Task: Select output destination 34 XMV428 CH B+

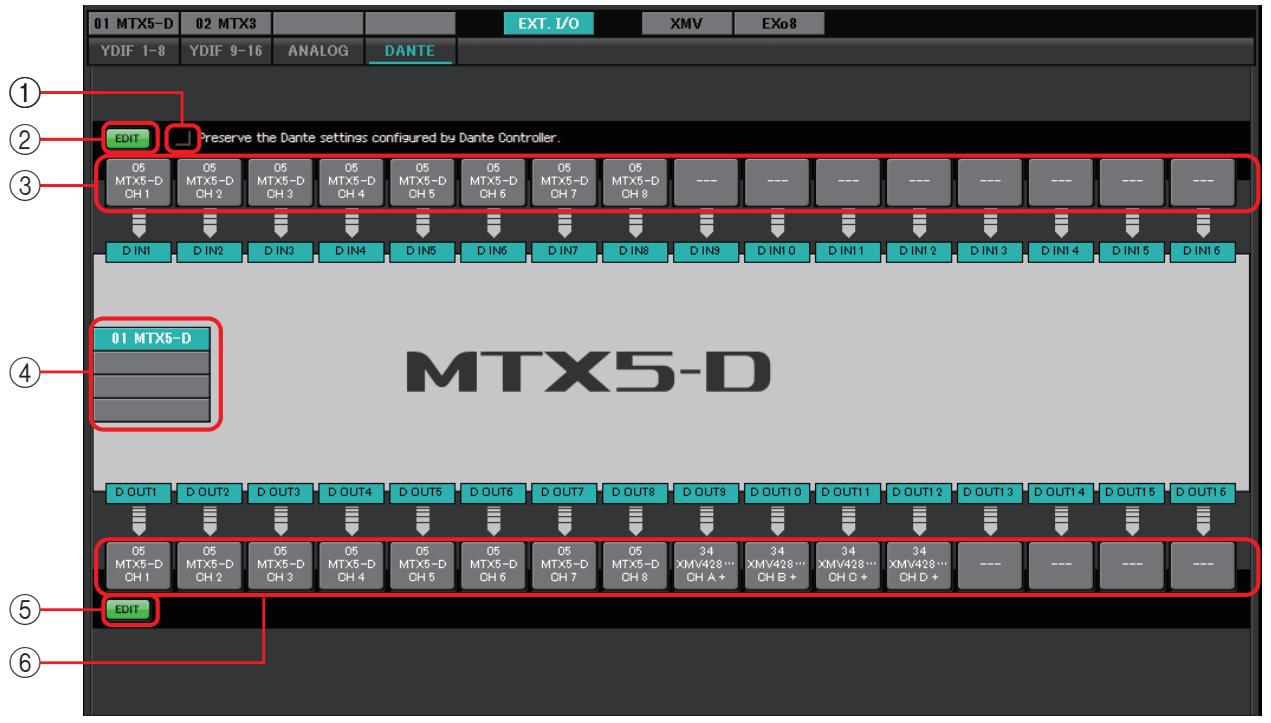Action: 778,566
